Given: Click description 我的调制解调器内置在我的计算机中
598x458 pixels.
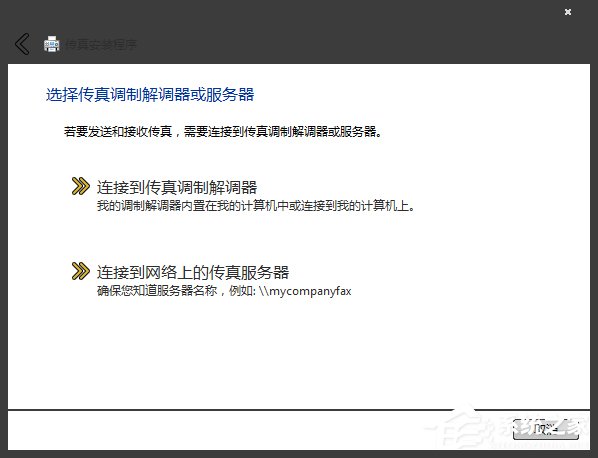Looking at the screenshot, I should pyautogui.click(x=193, y=206).
